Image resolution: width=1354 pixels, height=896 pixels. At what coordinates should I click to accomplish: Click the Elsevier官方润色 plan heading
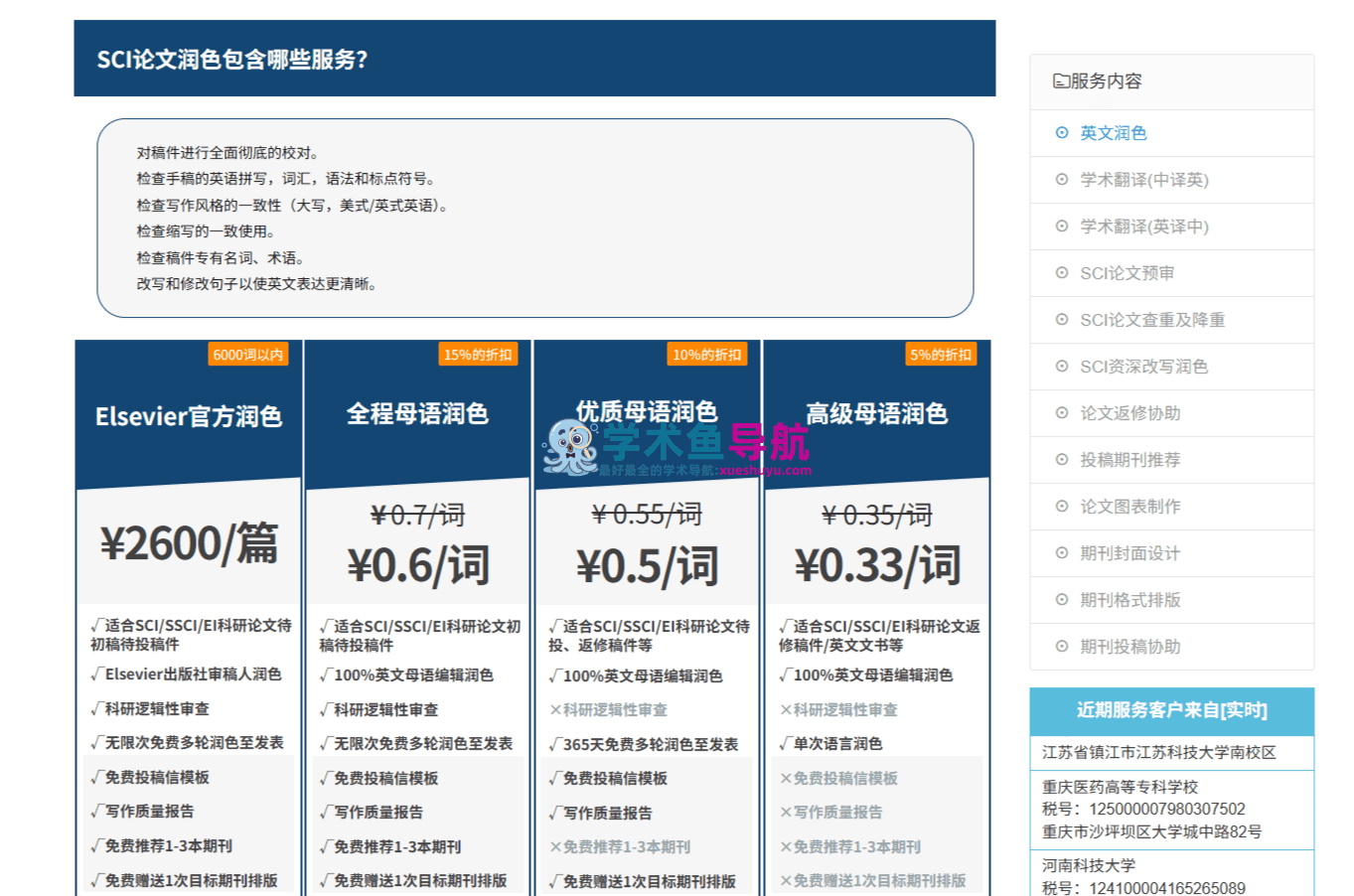[x=189, y=416]
